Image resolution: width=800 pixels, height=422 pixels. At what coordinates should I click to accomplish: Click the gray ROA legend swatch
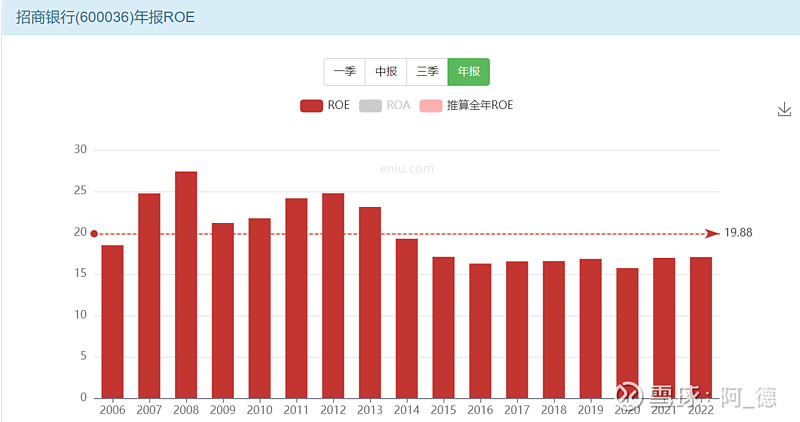click(370, 106)
